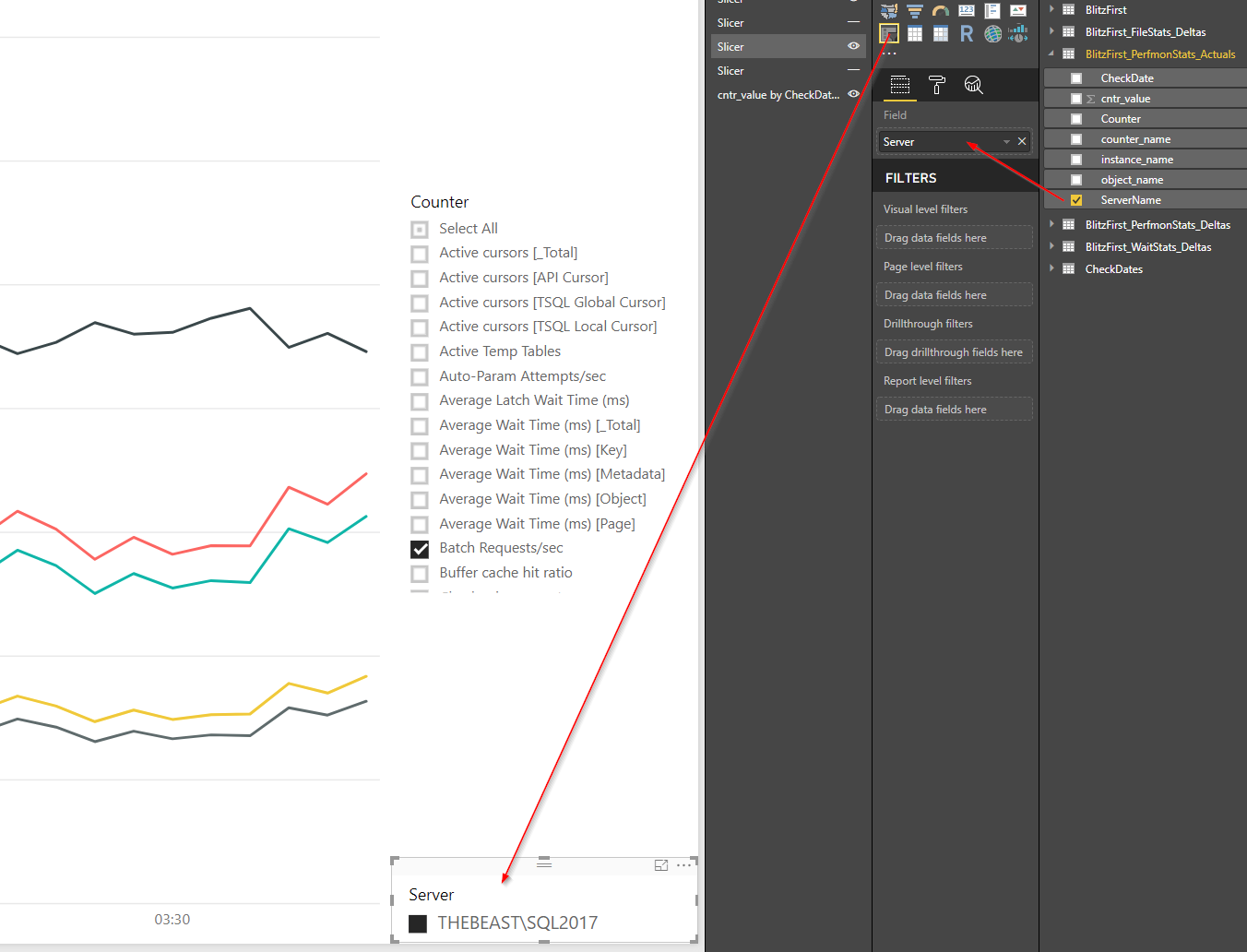Hide the highlighted Slicer via eye icon
Image resolution: width=1247 pixels, height=952 pixels.
coord(853,46)
